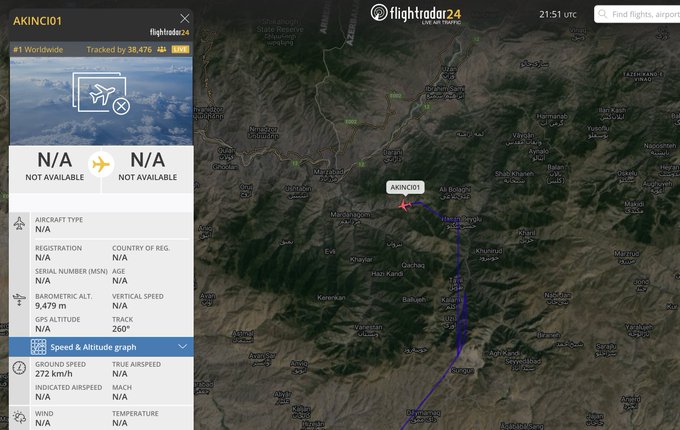Click the #1 Worldwide ranking label
Viewport: 680px width, 430px height.
(38, 49)
